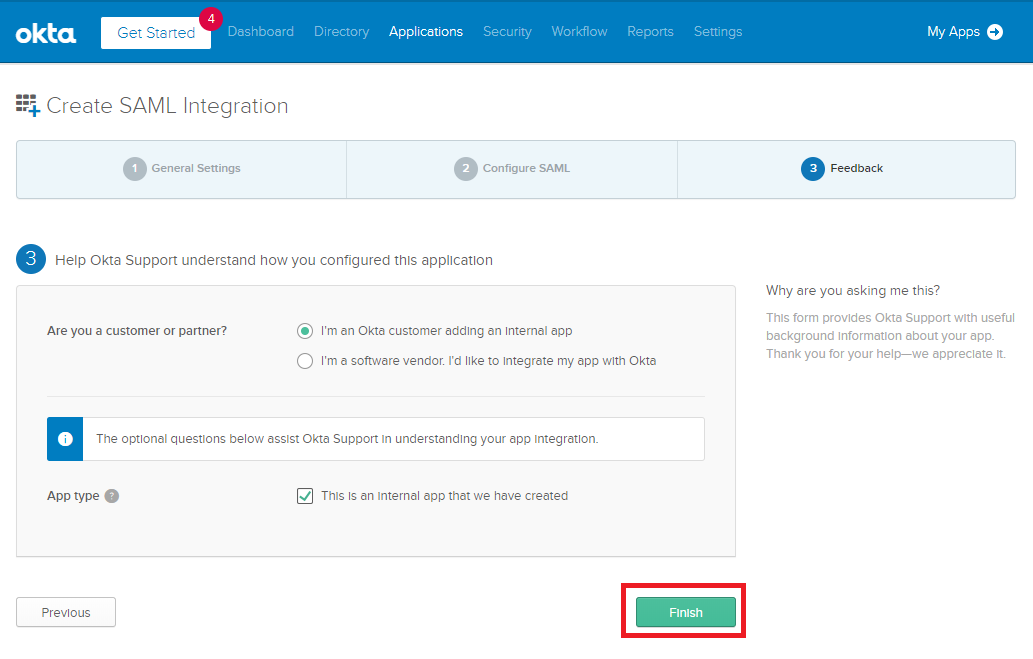The image size is (1033, 659).
Task: Toggle the internal app checkbox
Action: point(305,496)
